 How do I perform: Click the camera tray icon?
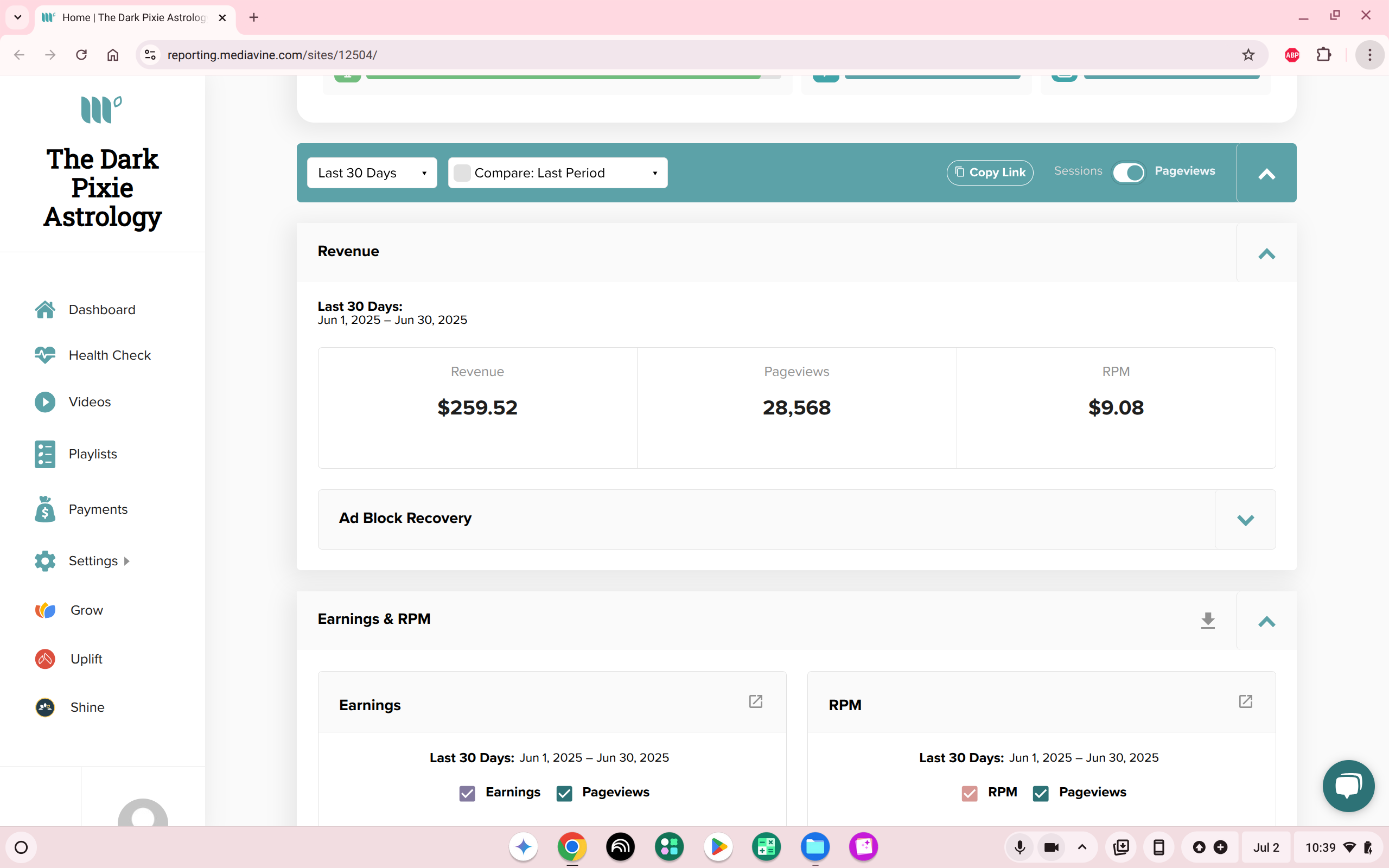[x=1051, y=847]
